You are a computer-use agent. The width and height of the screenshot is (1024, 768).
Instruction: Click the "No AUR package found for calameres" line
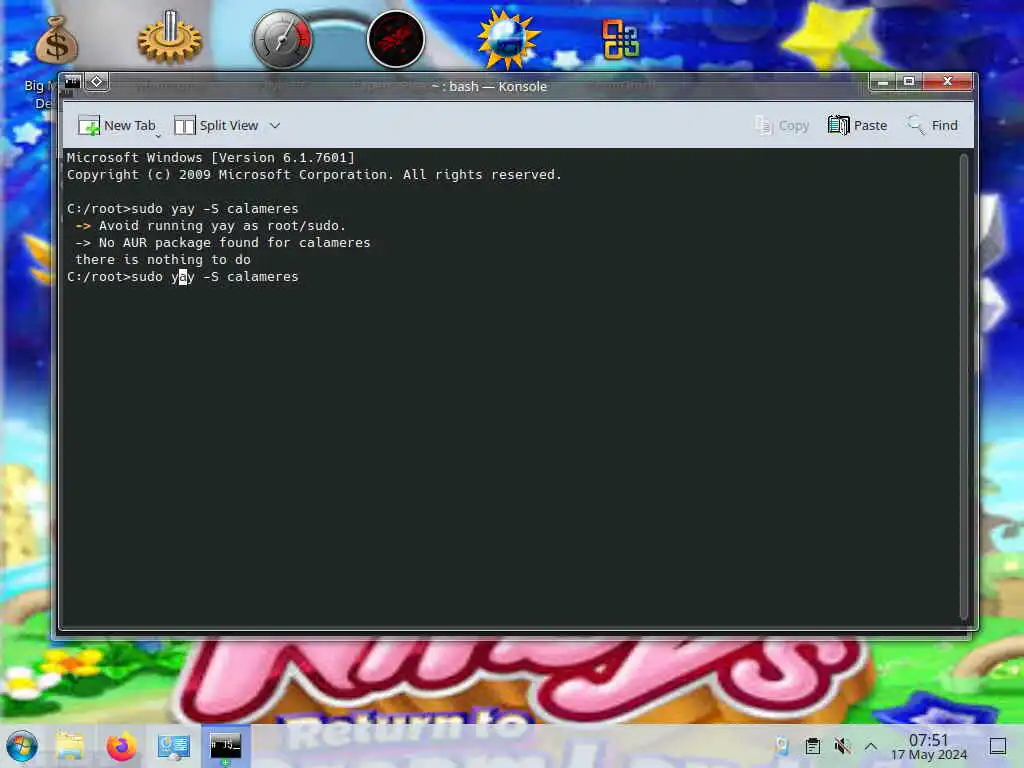[x=223, y=242]
